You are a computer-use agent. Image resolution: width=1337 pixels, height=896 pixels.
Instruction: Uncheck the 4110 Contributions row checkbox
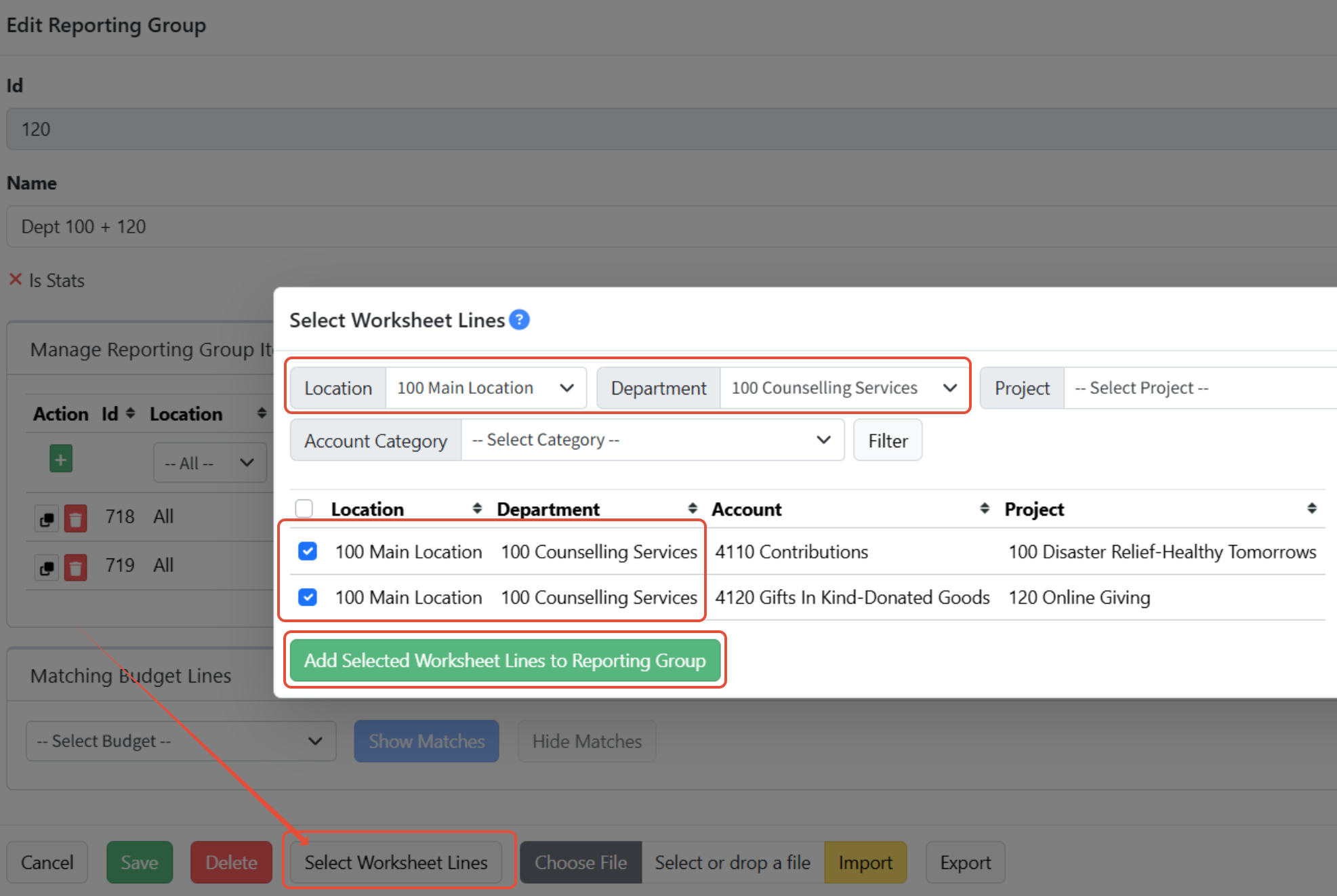(x=308, y=551)
